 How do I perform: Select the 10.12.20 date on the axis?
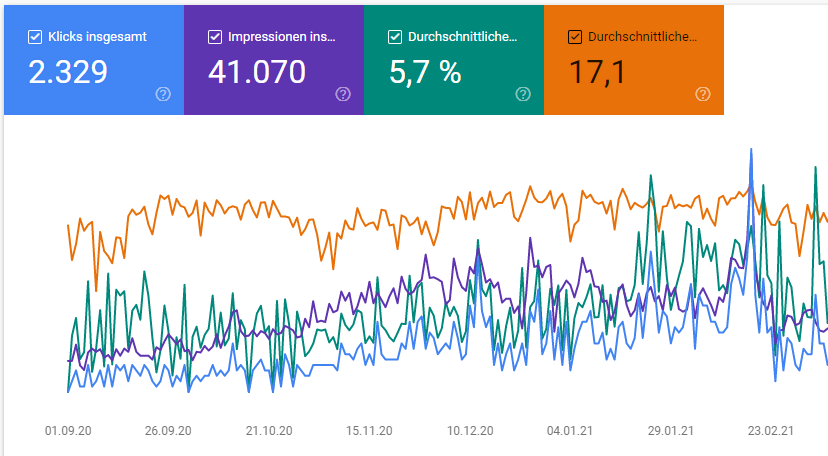[470, 430]
